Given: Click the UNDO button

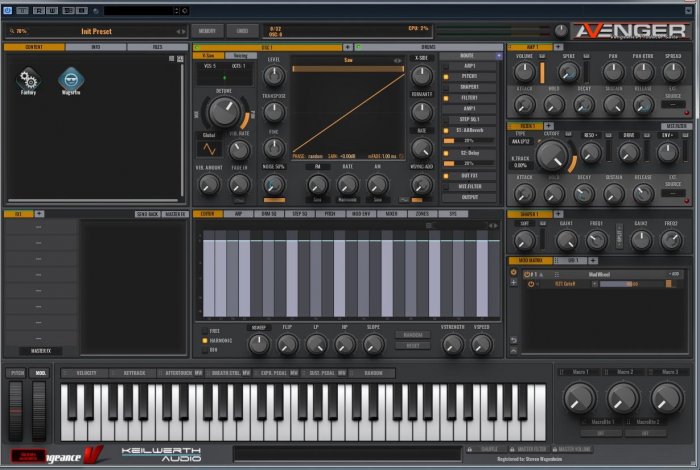Looking at the screenshot, I should 242,31.
